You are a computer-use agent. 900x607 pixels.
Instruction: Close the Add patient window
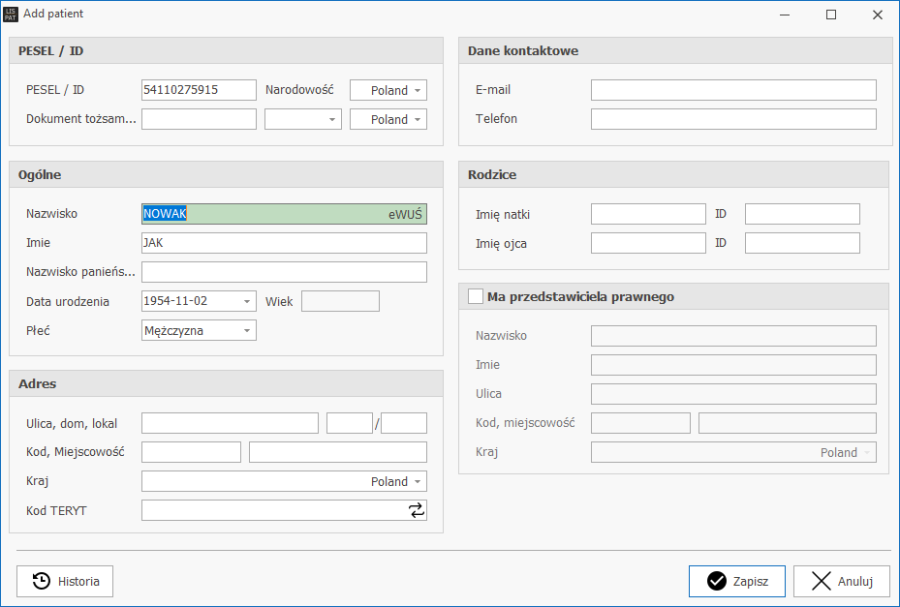click(x=877, y=15)
